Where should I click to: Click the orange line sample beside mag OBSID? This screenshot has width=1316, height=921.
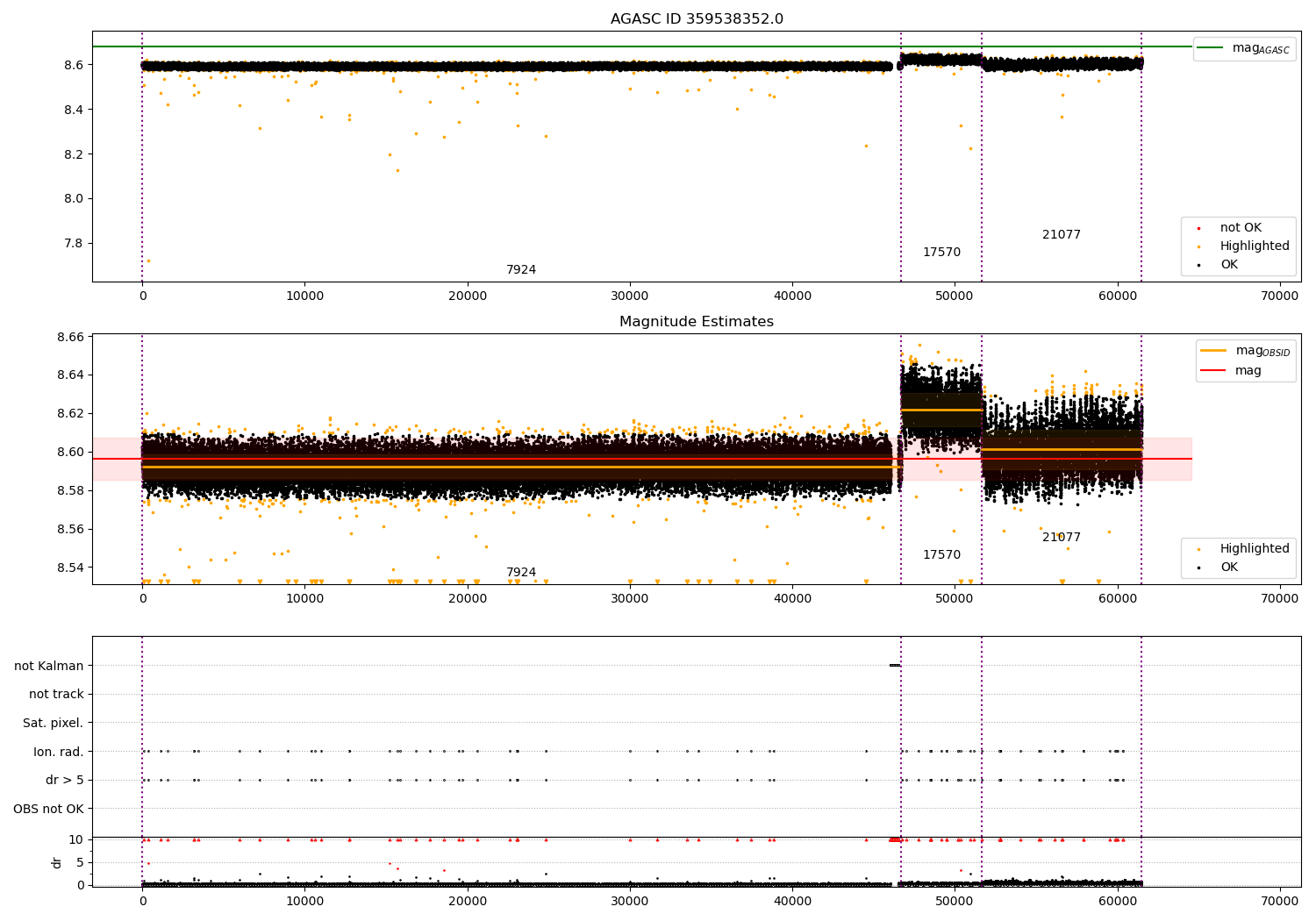(1213, 351)
